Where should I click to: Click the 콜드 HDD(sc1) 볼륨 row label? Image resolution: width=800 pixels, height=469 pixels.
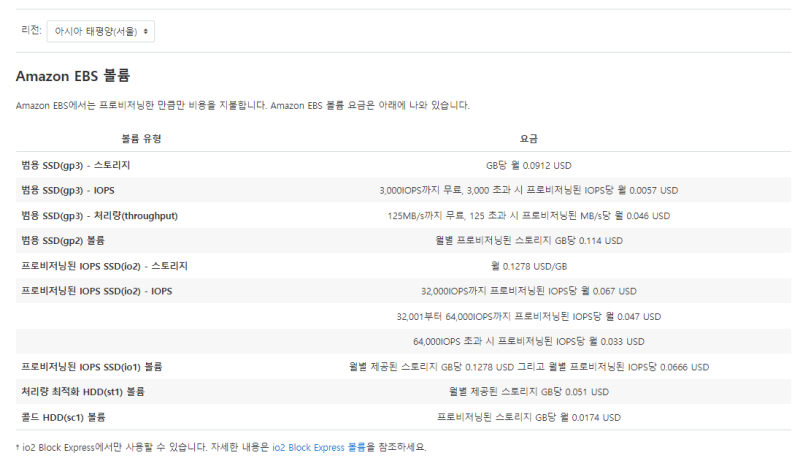pyautogui.click(x=63, y=417)
